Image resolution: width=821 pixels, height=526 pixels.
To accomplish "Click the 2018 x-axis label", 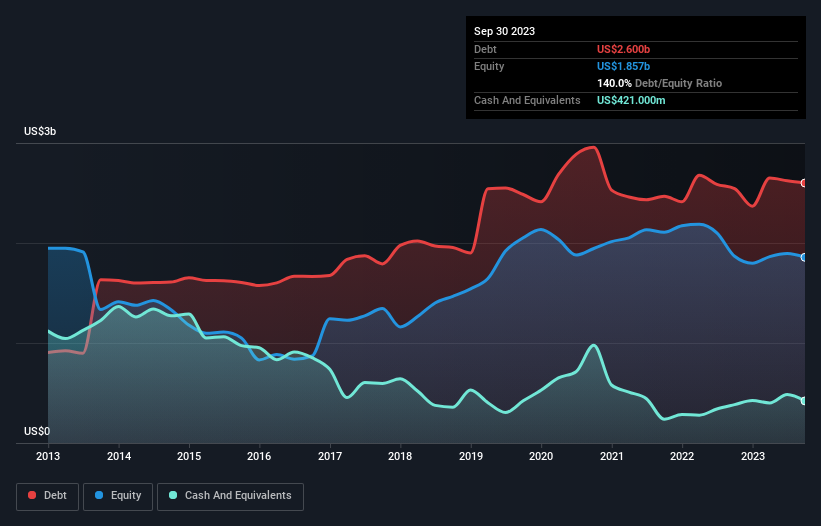I will coord(400,456).
